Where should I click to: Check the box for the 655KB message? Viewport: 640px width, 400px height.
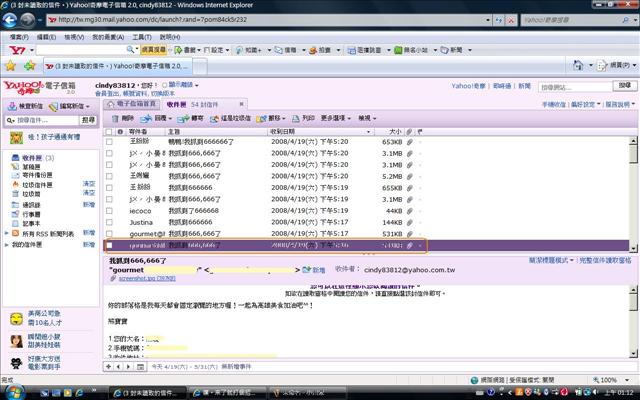pos(109,188)
